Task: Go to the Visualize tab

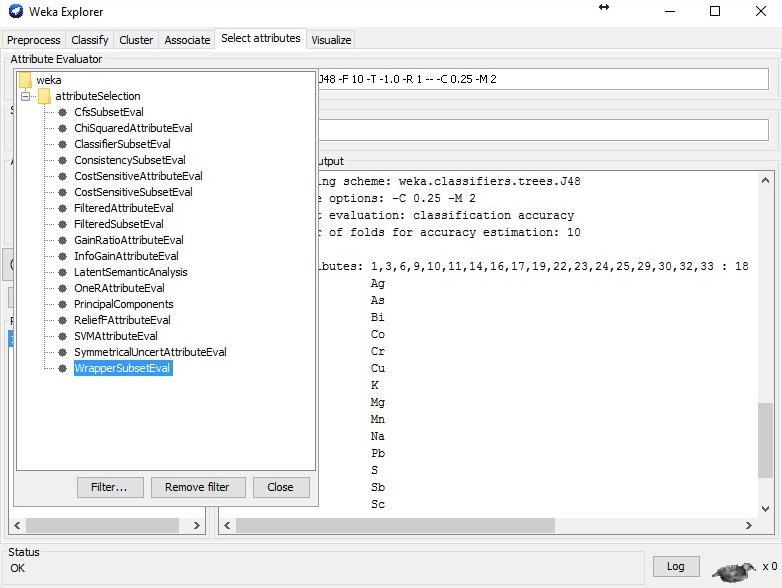Action: pos(331,40)
